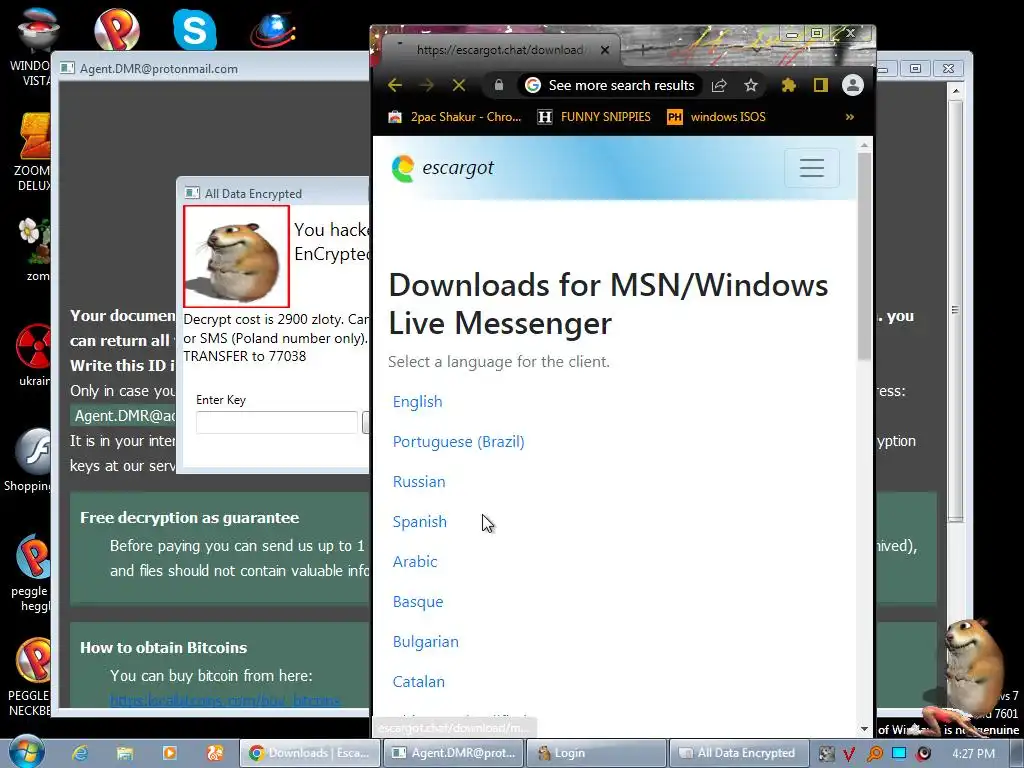Viewport: 1024px width, 768px height.
Task: Open the Shopping Flash desktop icon
Action: [x=29, y=460]
